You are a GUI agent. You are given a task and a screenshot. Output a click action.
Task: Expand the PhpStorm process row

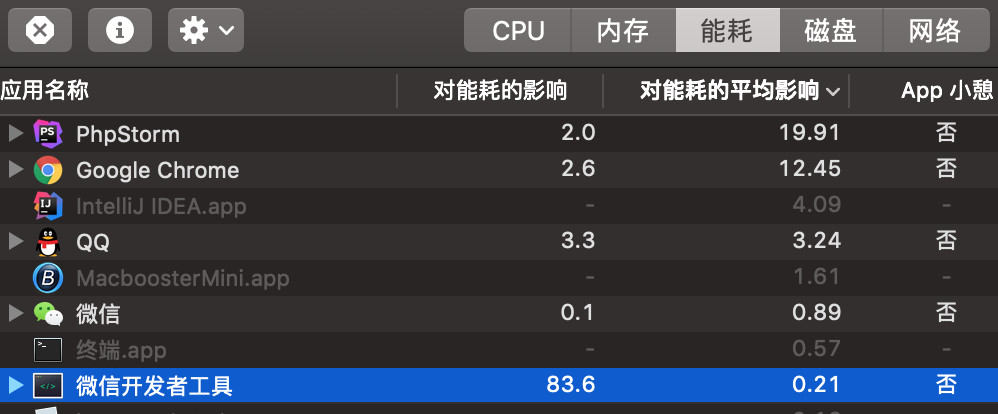[x=16, y=134]
